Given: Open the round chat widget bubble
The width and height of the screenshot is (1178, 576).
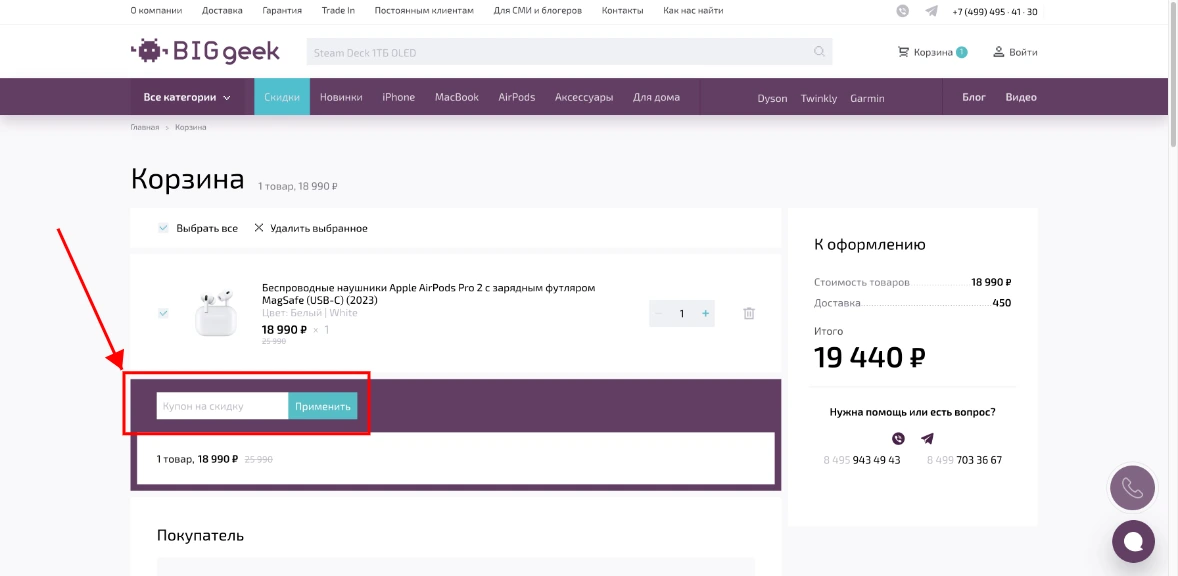Looking at the screenshot, I should click(x=1133, y=541).
